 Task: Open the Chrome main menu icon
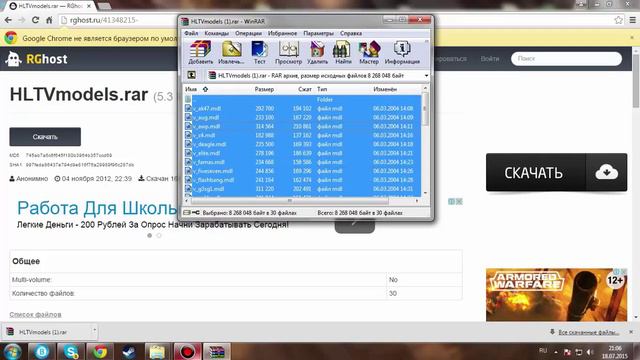click(633, 20)
